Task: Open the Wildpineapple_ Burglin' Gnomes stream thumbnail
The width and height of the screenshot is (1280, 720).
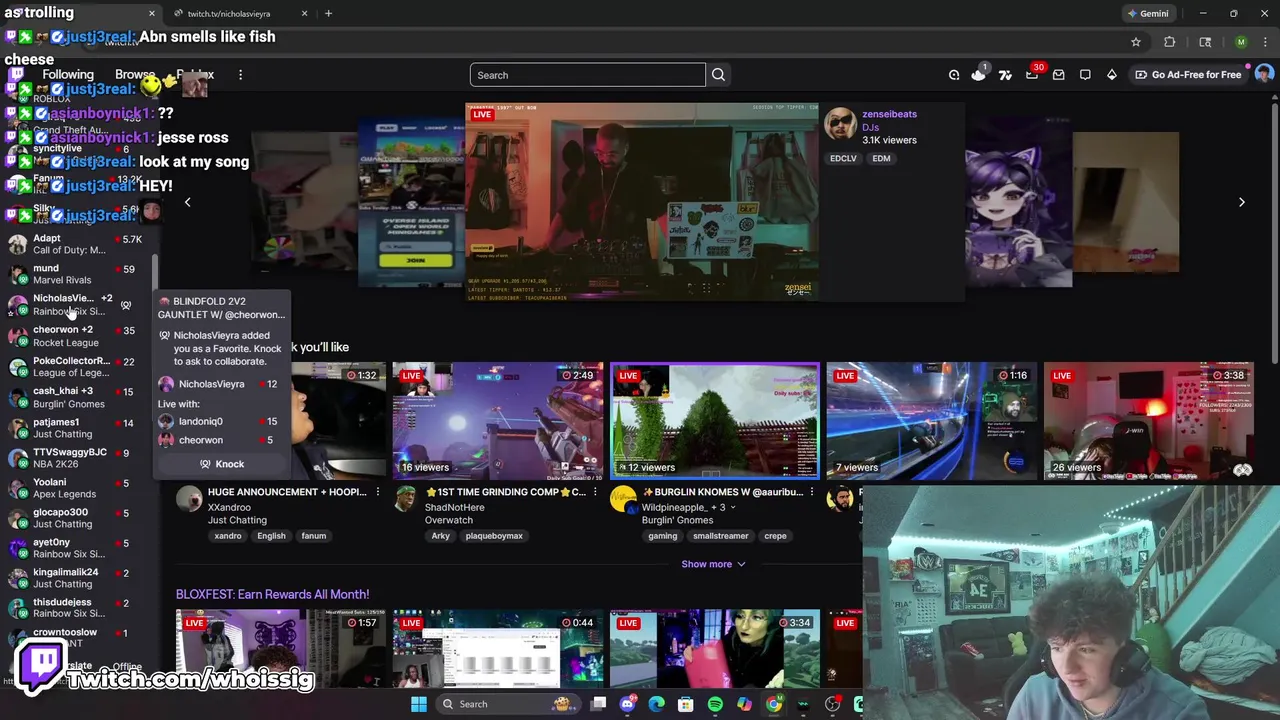Action: [715, 421]
